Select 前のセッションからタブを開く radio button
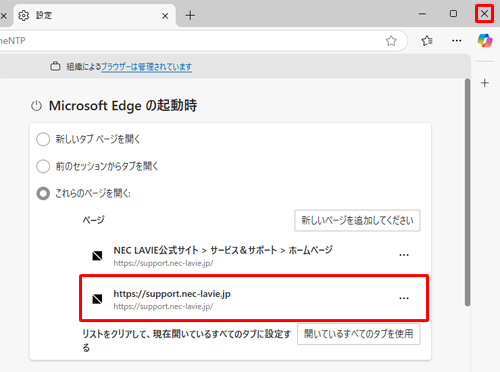The height and width of the screenshot is (372, 500). [43, 166]
